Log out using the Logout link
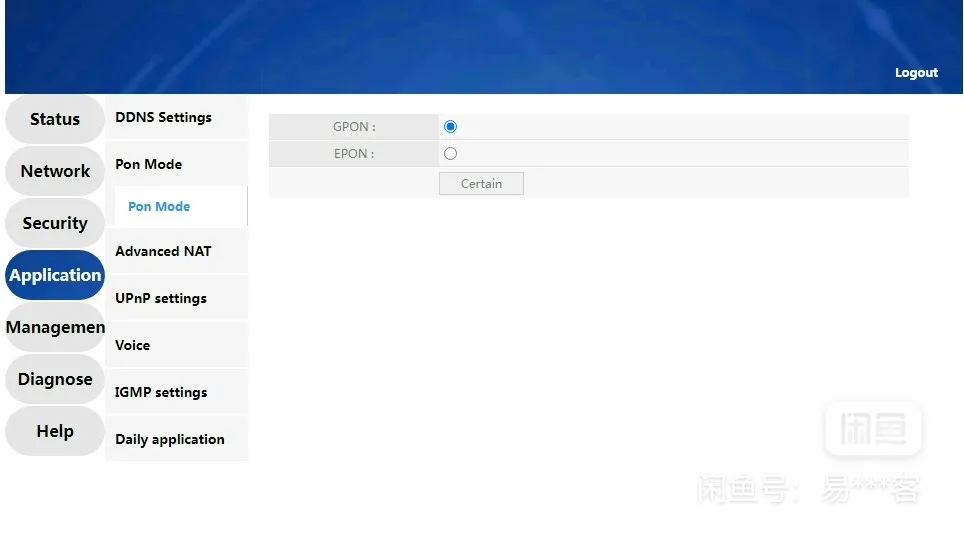Viewport: 964px width, 551px height. pos(915,73)
